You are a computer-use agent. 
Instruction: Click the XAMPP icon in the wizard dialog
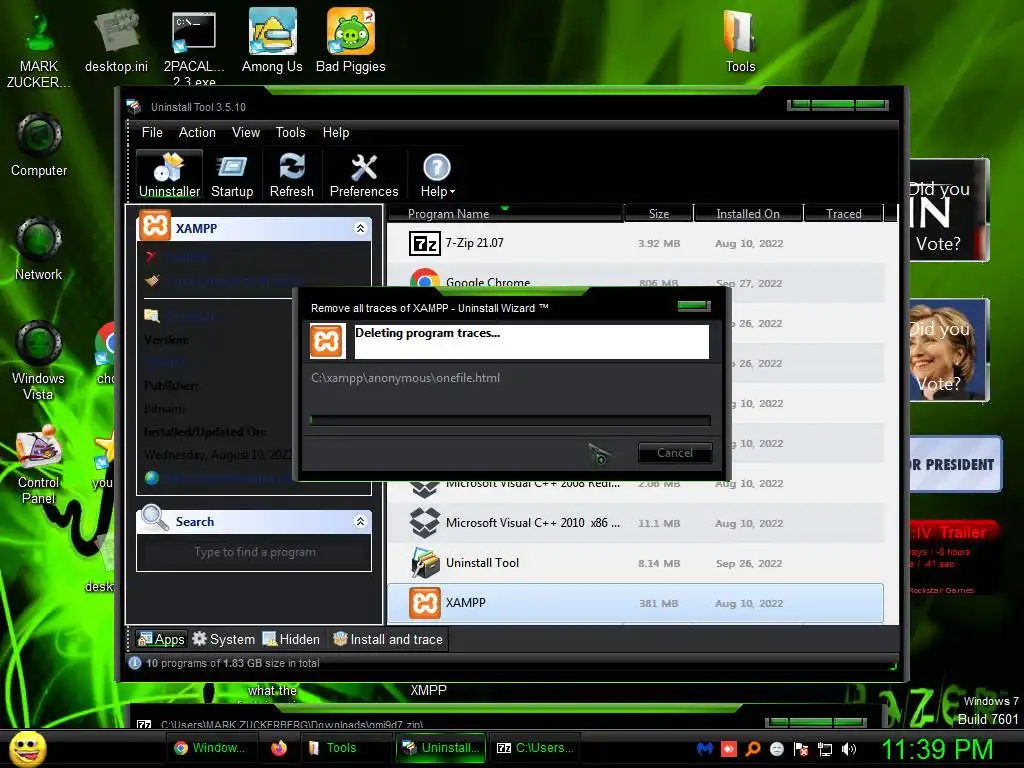[327, 341]
